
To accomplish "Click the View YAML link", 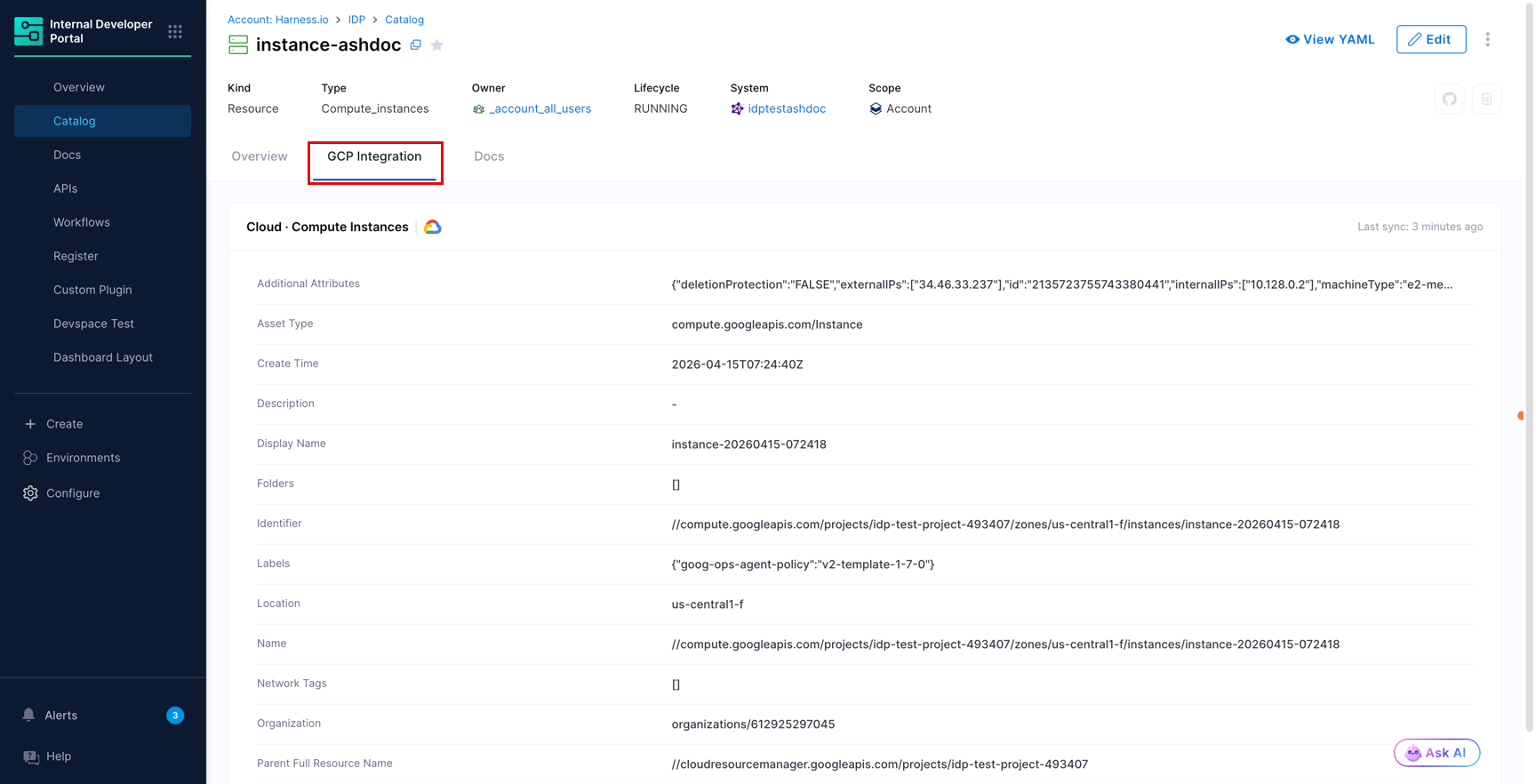I will [x=1330, y=39].
